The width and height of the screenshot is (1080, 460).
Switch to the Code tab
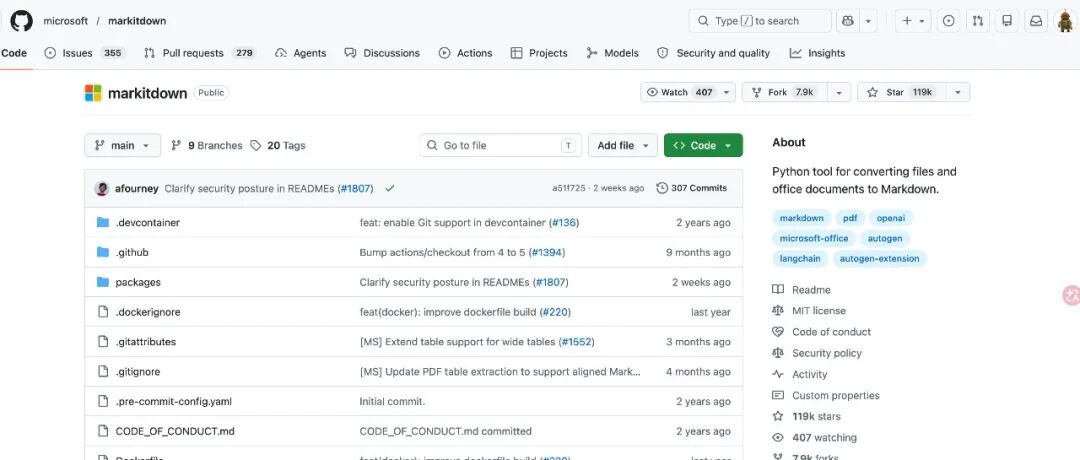click(14, 53)
